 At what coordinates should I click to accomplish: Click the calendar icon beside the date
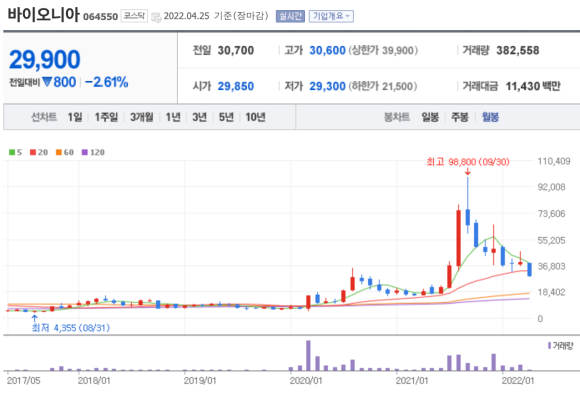coord(156,17)
